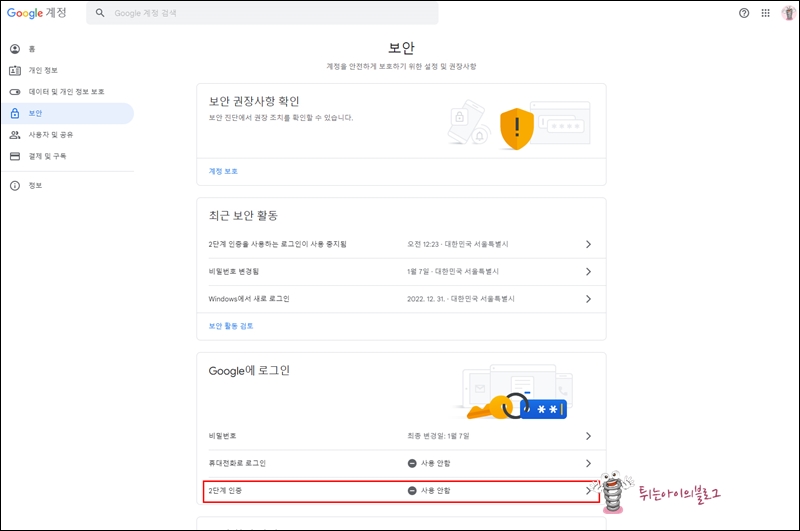Click the 휴대전화로 로그인 사용 안함 status icon
The height and width of the screenshot is (531, 800).
[412, 463]
